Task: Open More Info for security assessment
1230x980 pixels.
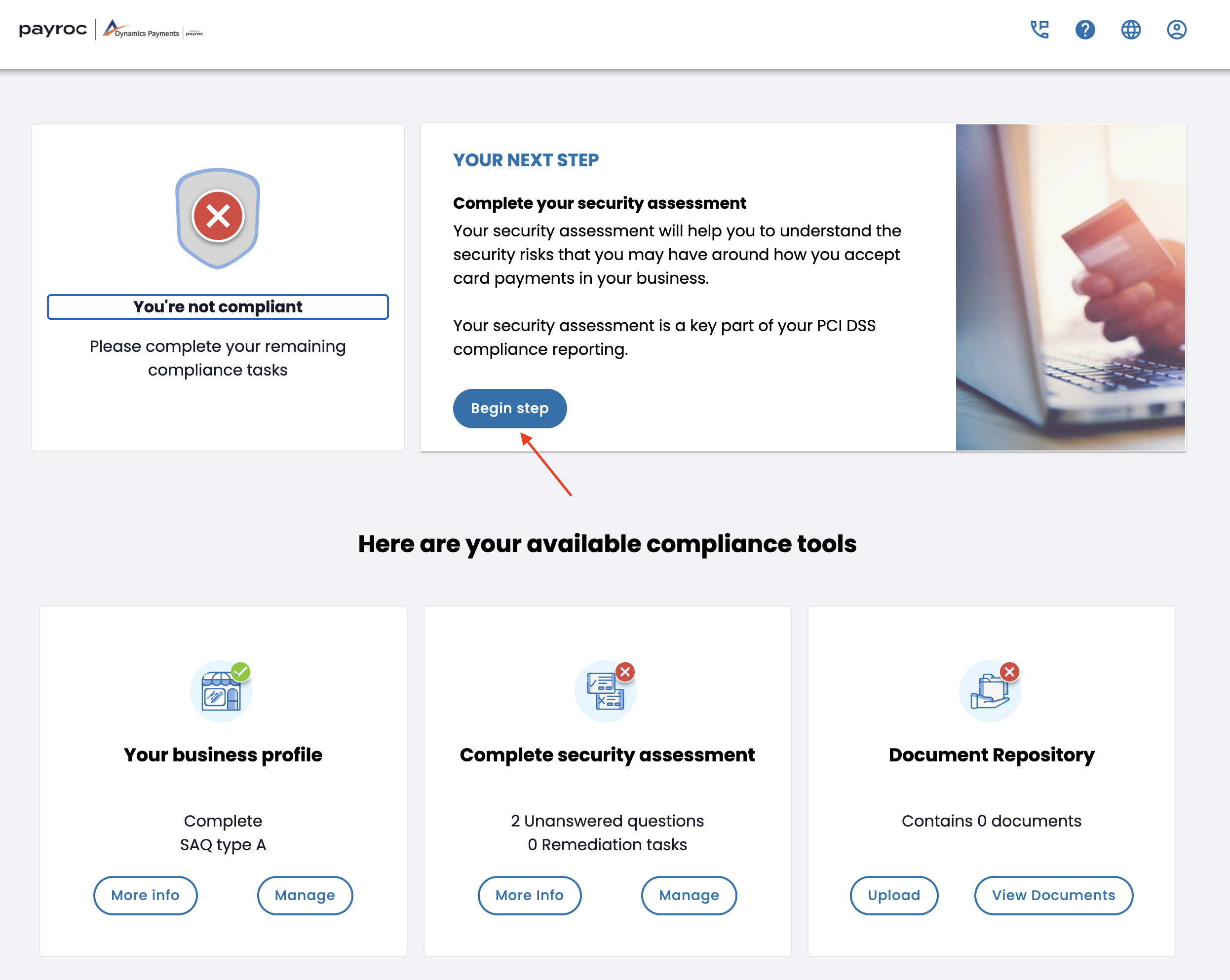Action: pos(530,895)
